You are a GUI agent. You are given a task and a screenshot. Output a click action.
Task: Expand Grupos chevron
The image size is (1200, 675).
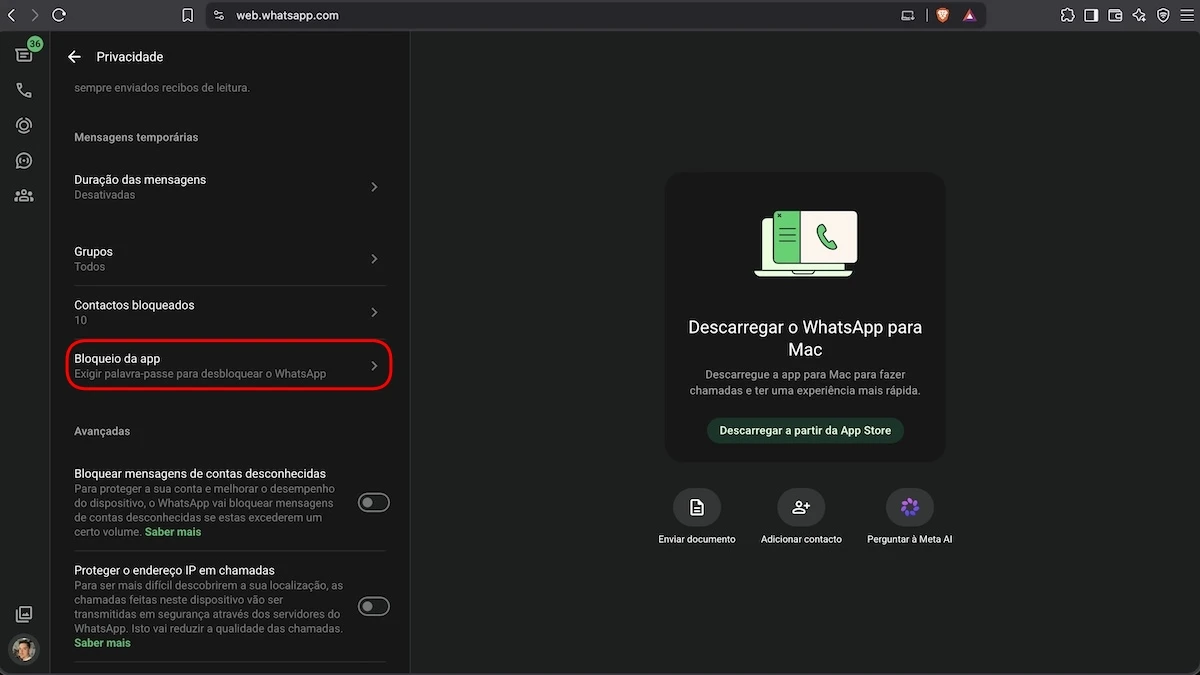(374, 259)
